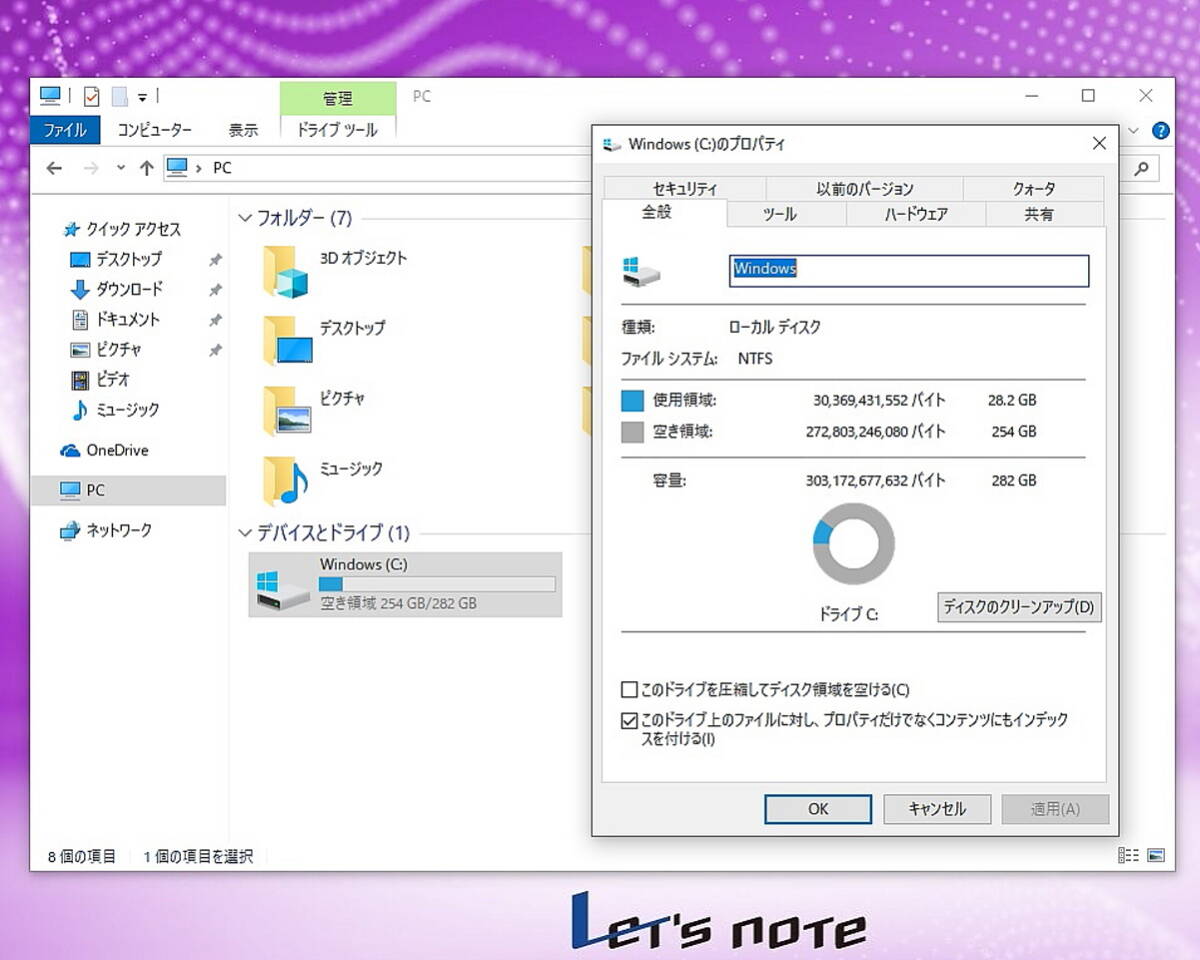Click the 3D オブジェクト folder icon
This screenshot has width=1200, height=960.
[x=287, y=272]
